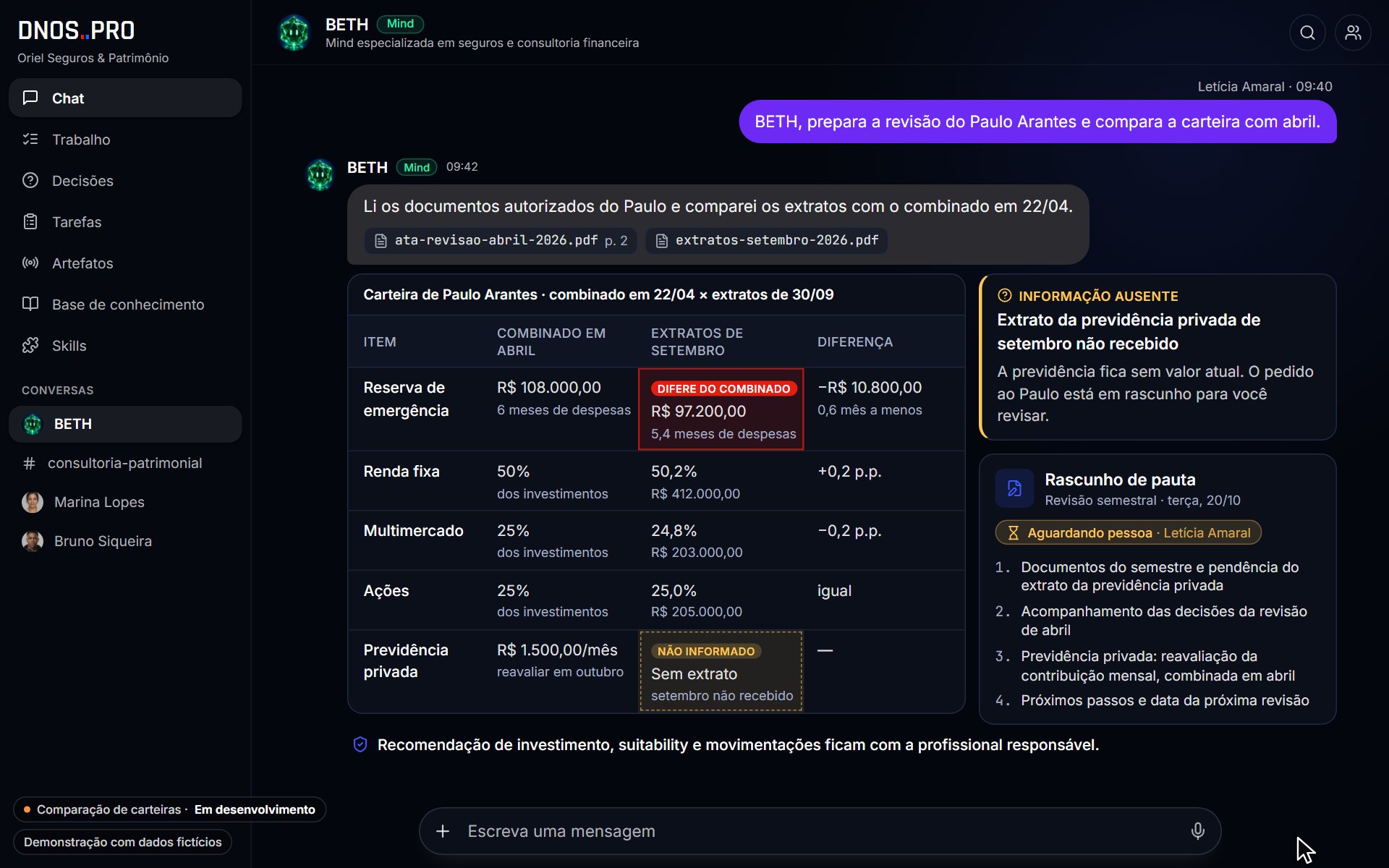Click the Skills puzzle icon
Screen dimensions: 1389x868
[30, 345]
